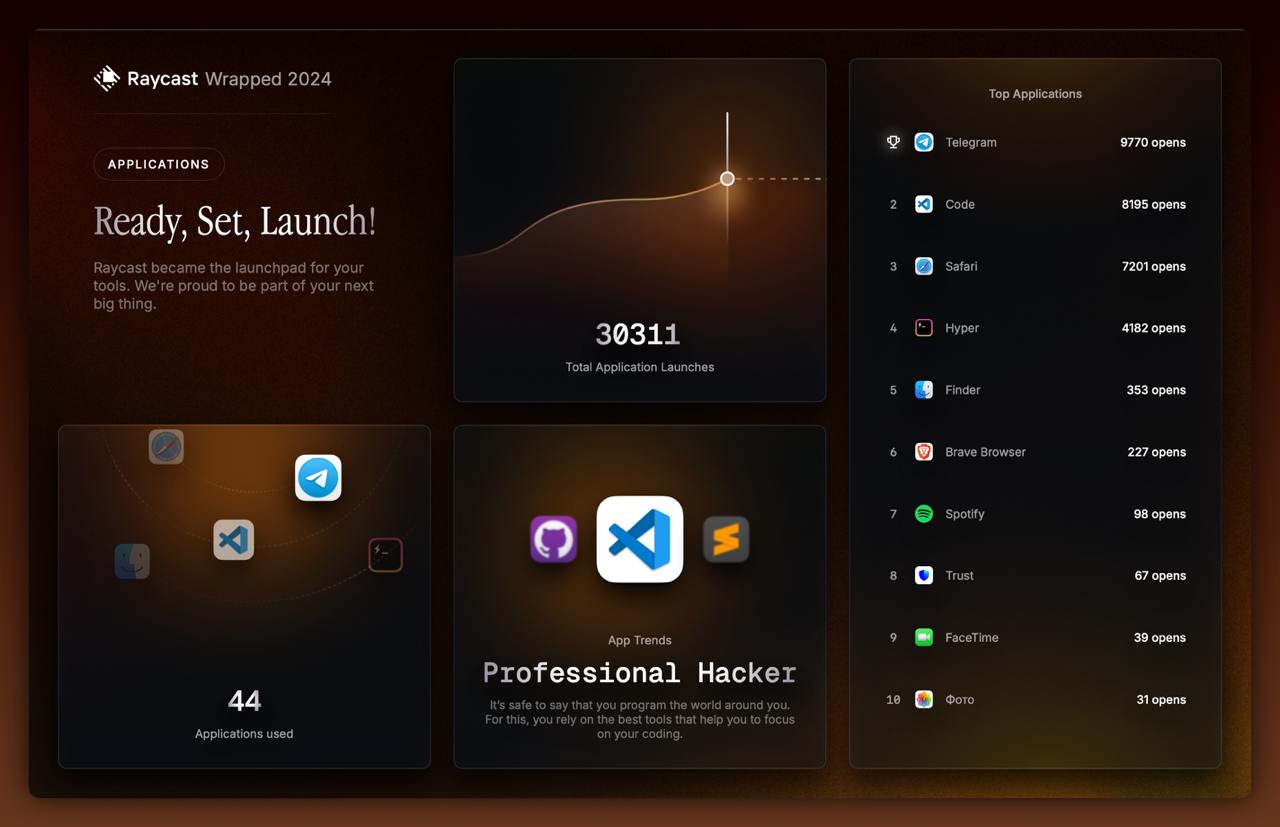Click the Hyper terminal icon in Top Applications list
The image size is (1280, 827).
tap(924, 328)
